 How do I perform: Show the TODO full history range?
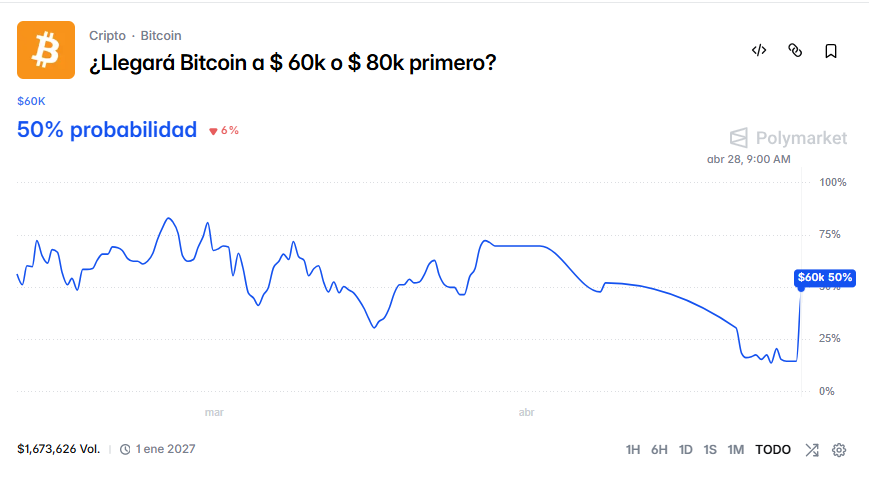tap(773, 450)
